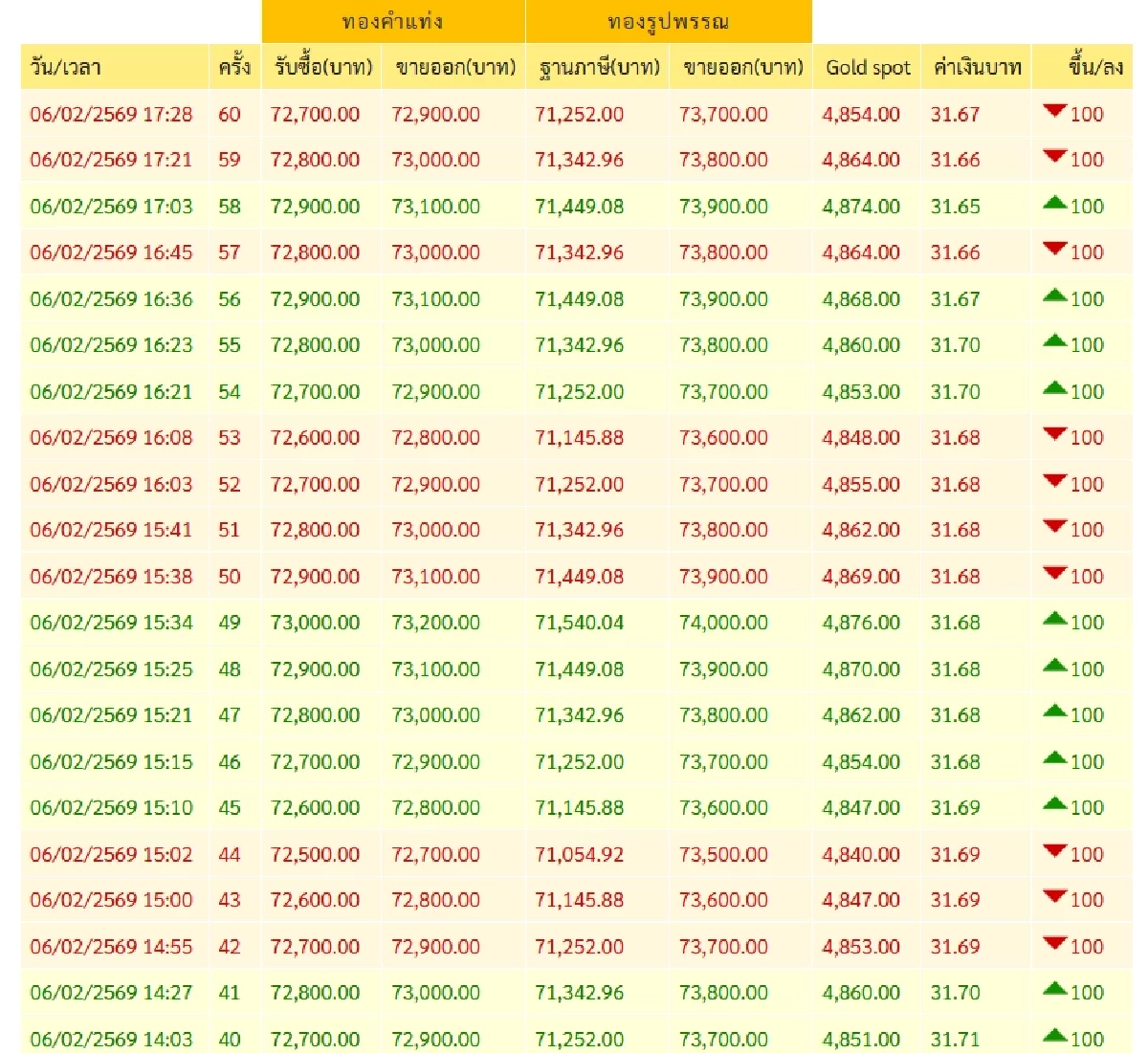The height and width of the screenshot is (1053, 1148).
Task: Click the ขึ้น/ลง column header
Action: [1095, 67]
